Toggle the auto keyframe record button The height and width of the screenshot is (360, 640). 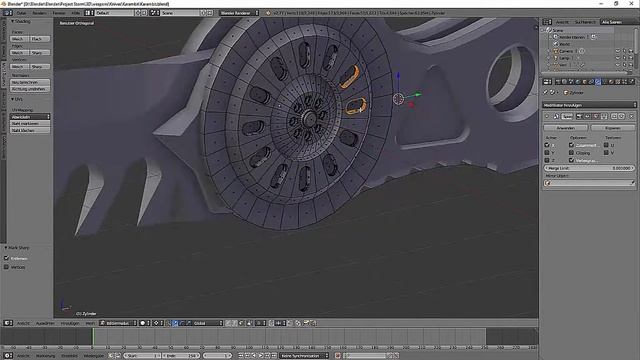coord(338,356)
